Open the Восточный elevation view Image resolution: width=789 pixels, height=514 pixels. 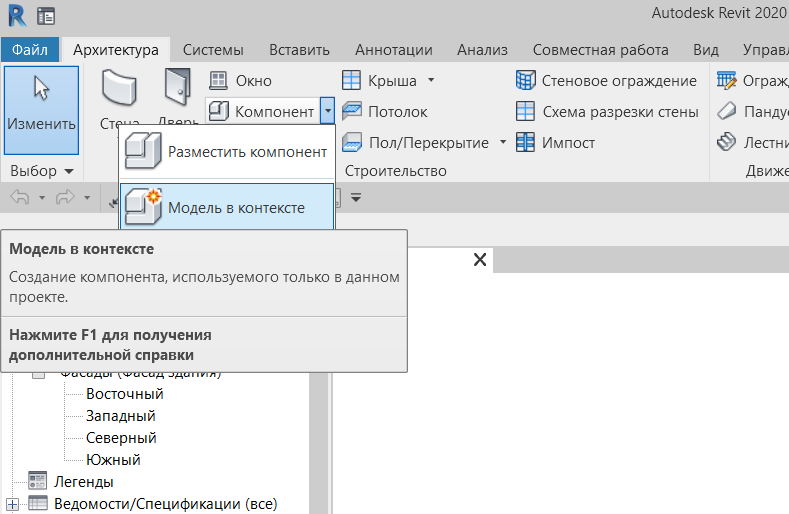pyautogui.click(x=124, y=394)
